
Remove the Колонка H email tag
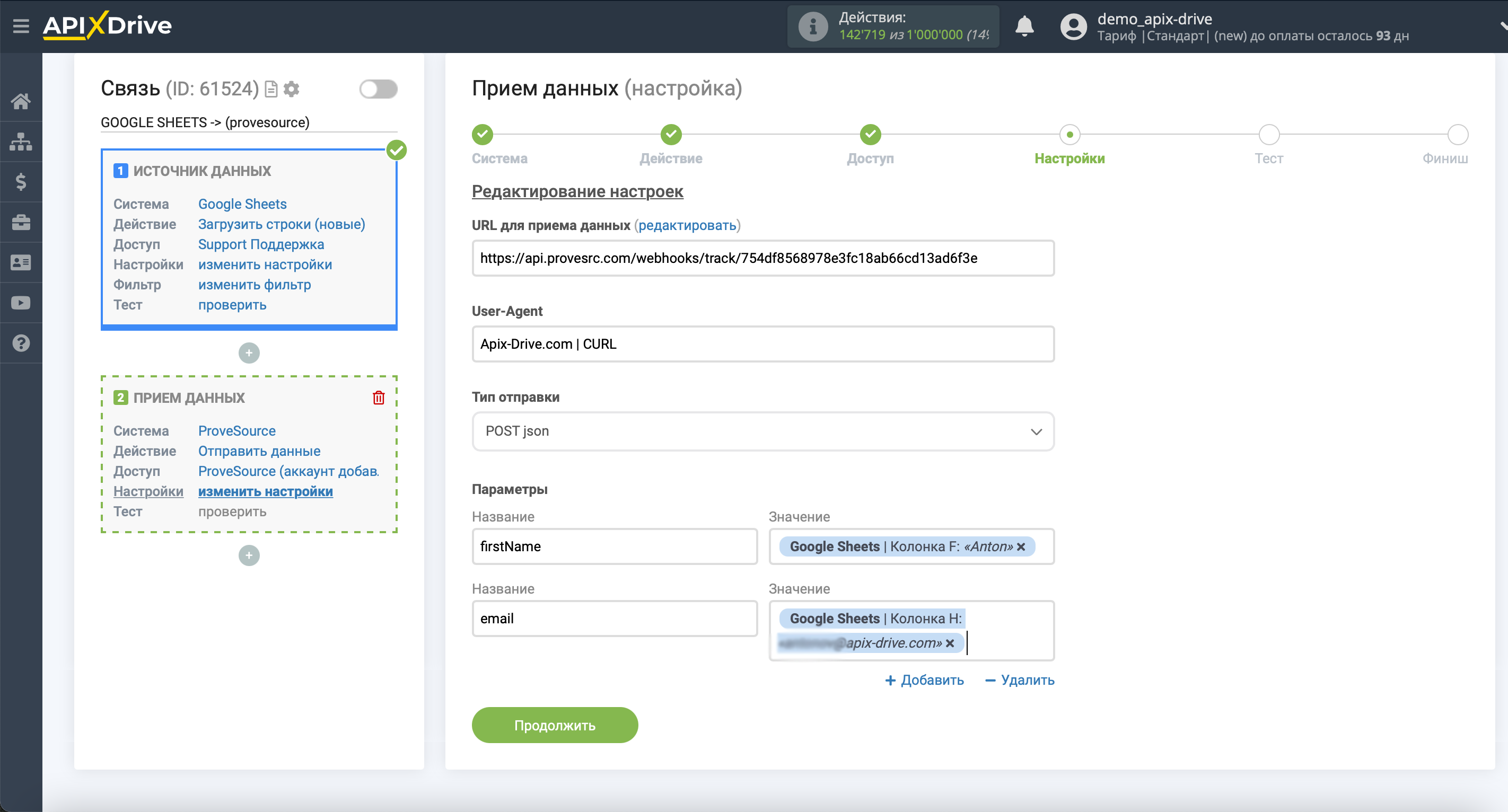tap(950, 643)
